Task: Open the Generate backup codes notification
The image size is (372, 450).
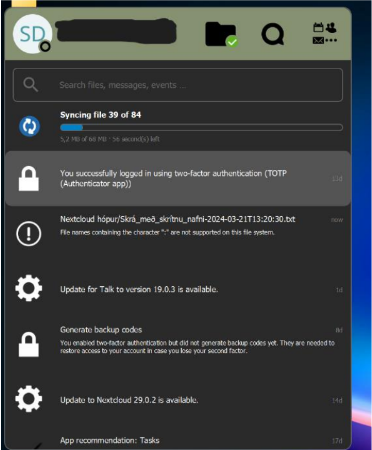Action: (x=178, y=344)
